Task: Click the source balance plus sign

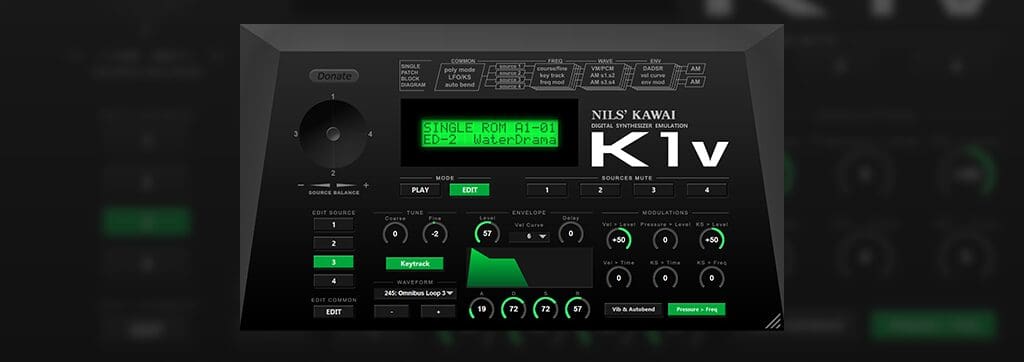Action: [366, 186]
